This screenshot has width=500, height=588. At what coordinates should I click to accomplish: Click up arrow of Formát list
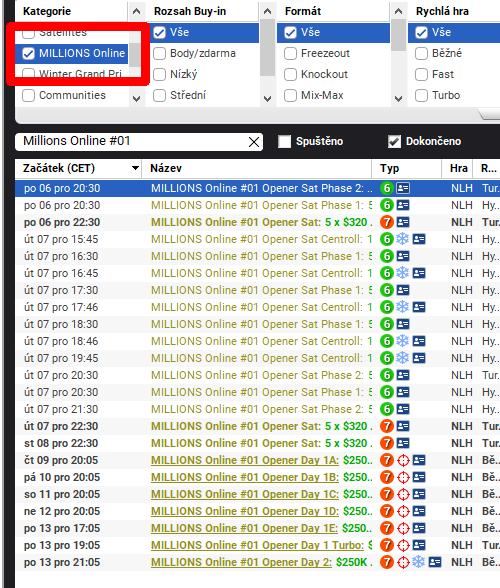coord(398,12)
